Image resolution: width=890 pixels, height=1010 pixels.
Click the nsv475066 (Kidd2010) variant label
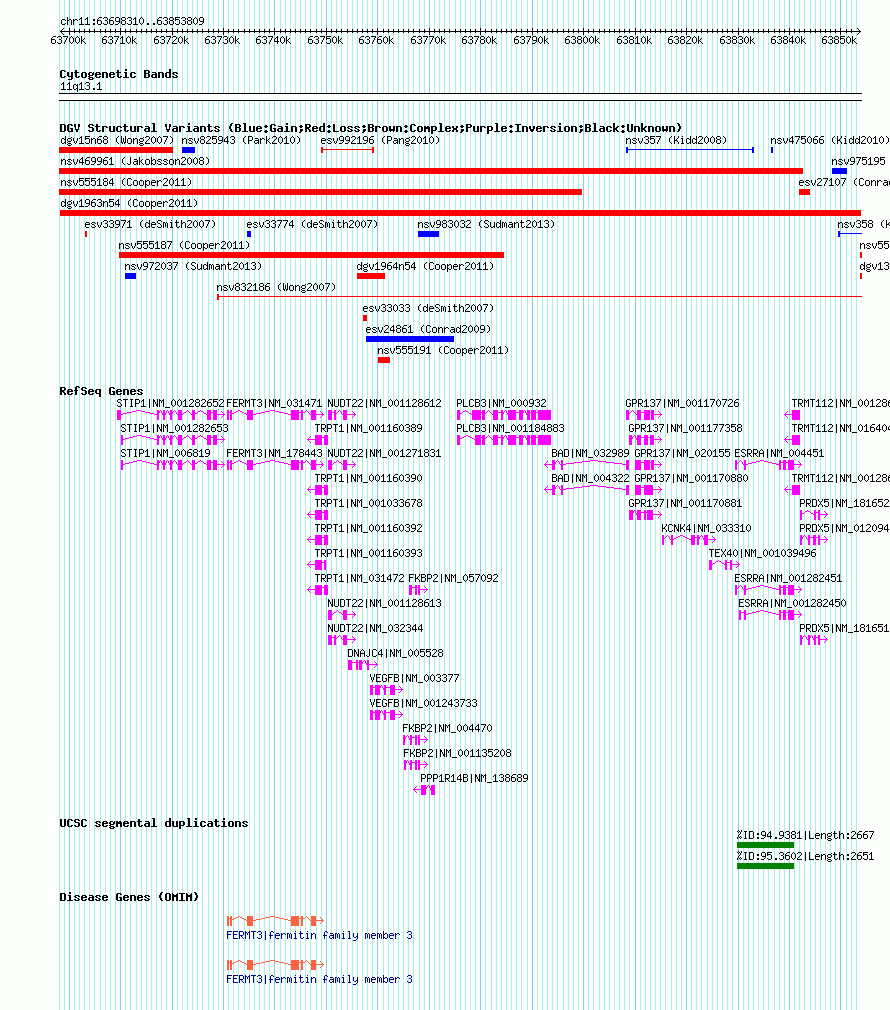coord(829,140)
